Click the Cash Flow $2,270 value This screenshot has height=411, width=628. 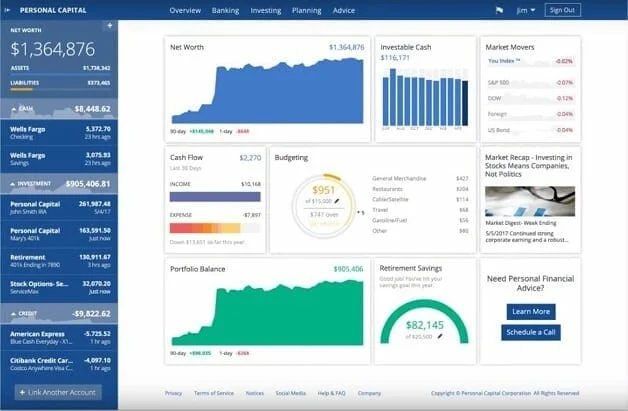tap(250, 158)
